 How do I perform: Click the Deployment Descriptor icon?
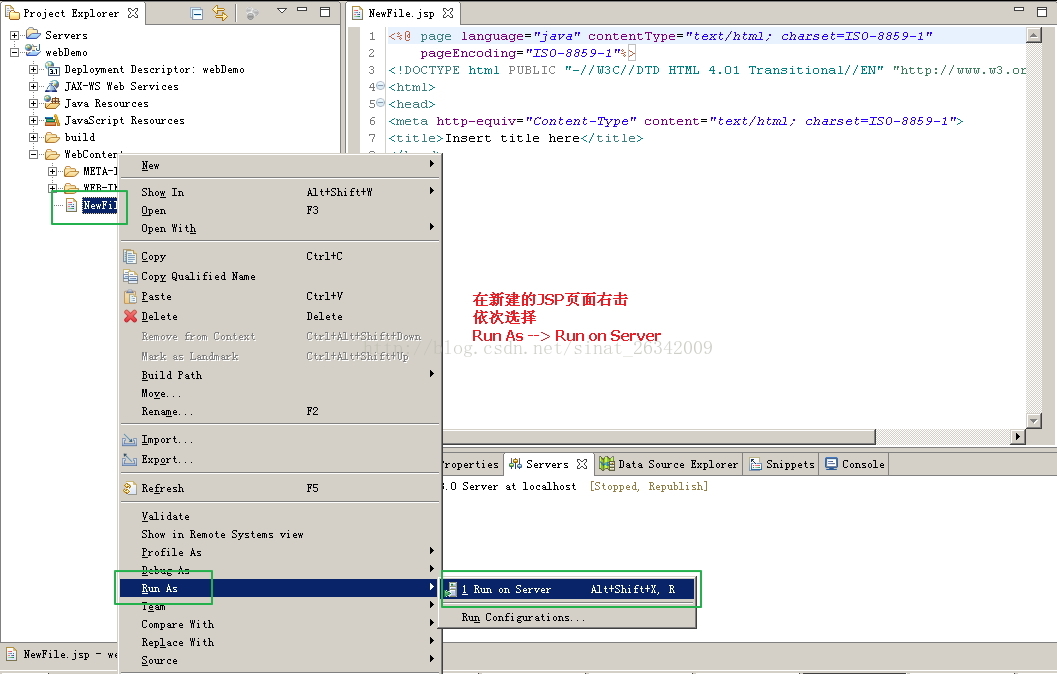tap(52, 69)
